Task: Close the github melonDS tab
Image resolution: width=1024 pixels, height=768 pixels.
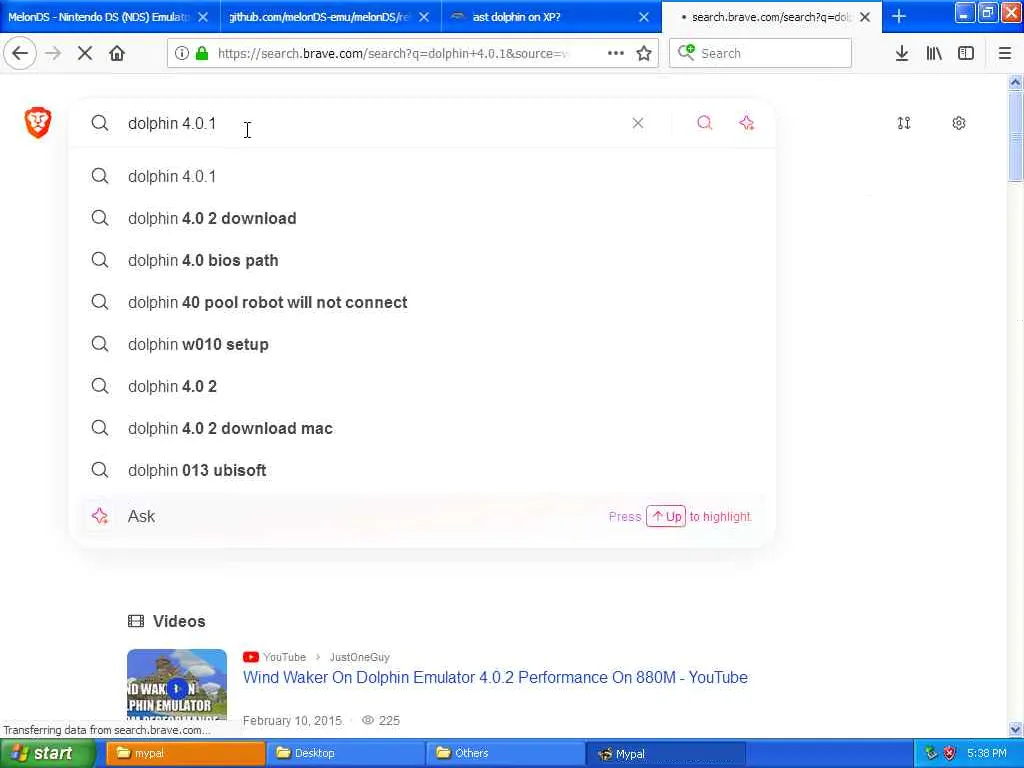Action: coord(424,17)
